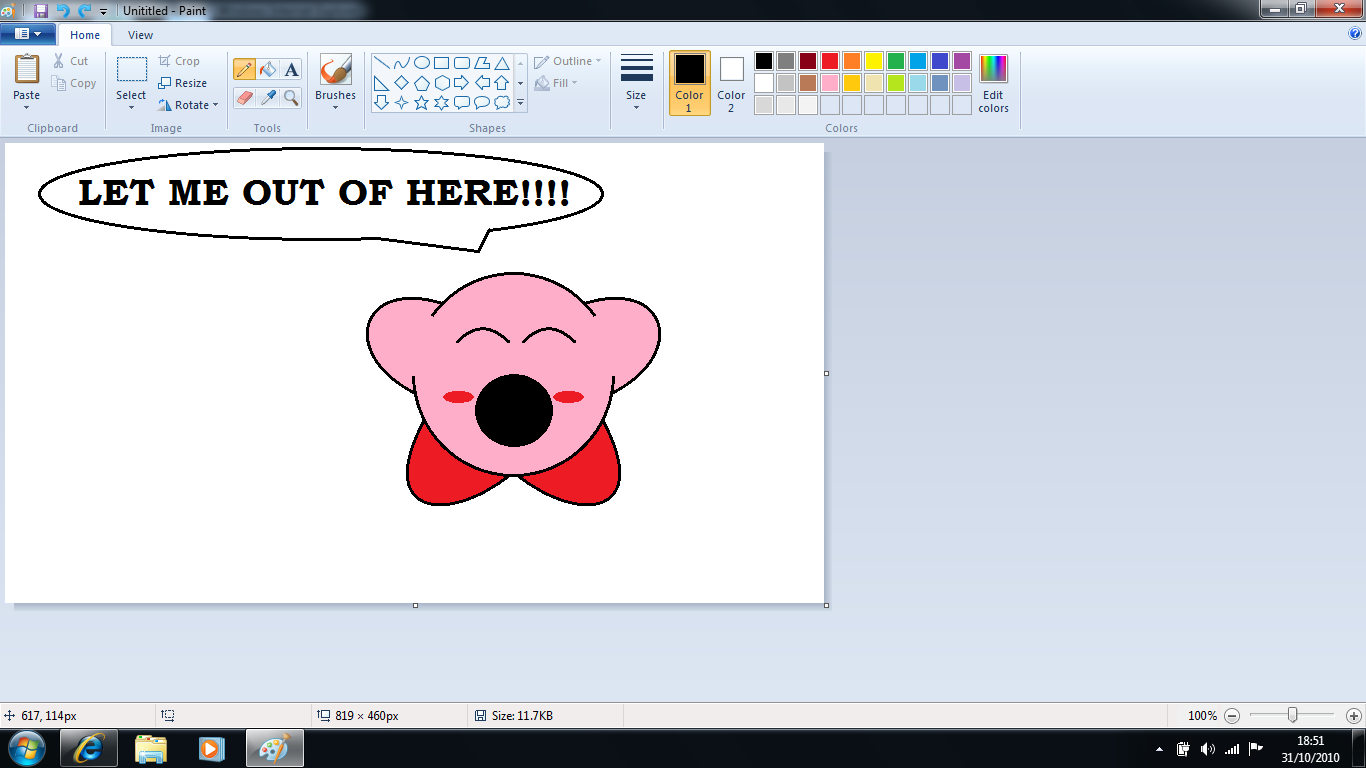Choose the Up arrow shape
This screenshot has width=1366, height=768.
pyautogui.click(x=501, y=82)
